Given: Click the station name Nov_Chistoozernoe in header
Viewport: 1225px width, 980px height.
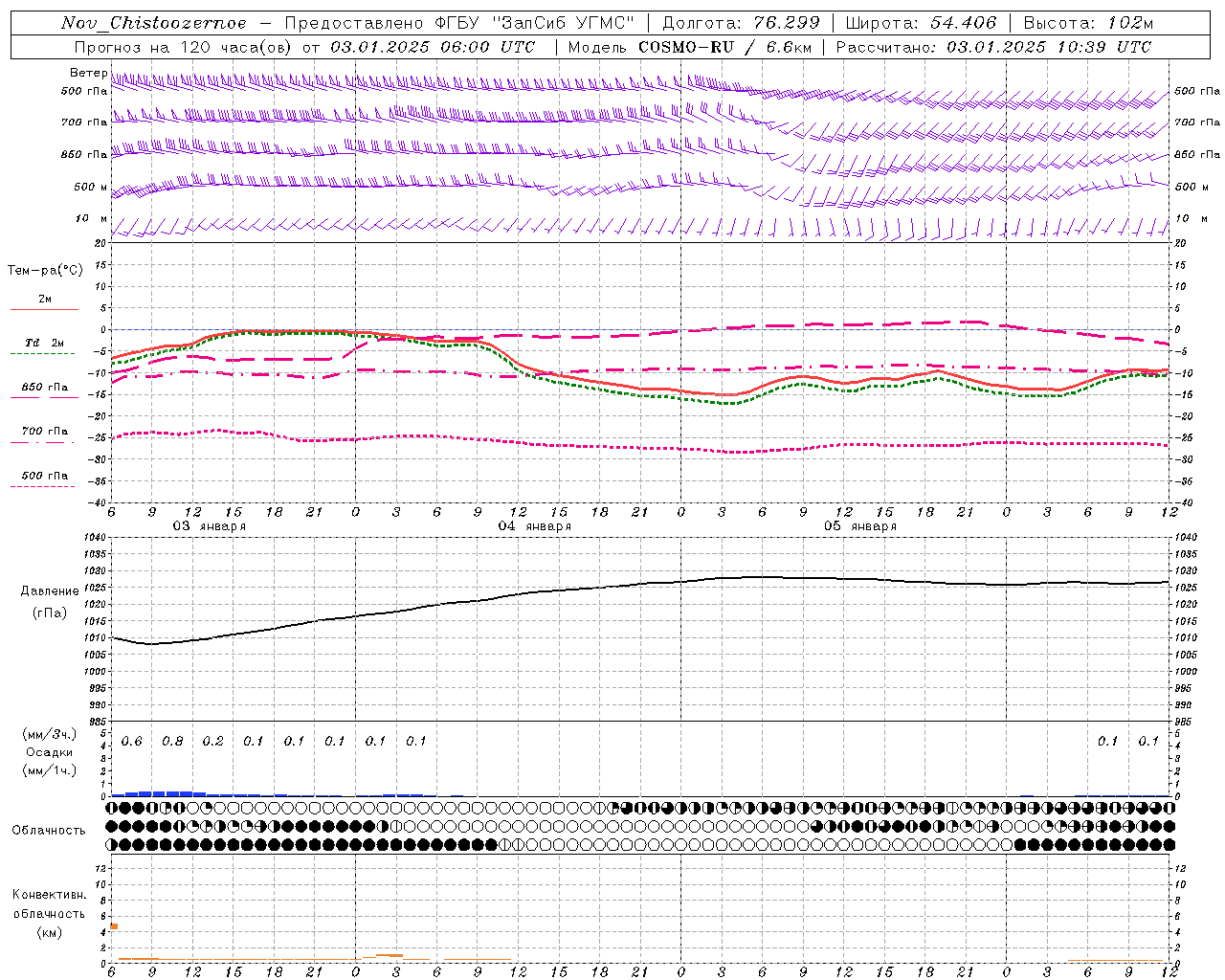Looking at the screenshot, I should click(x=154, y=23).
